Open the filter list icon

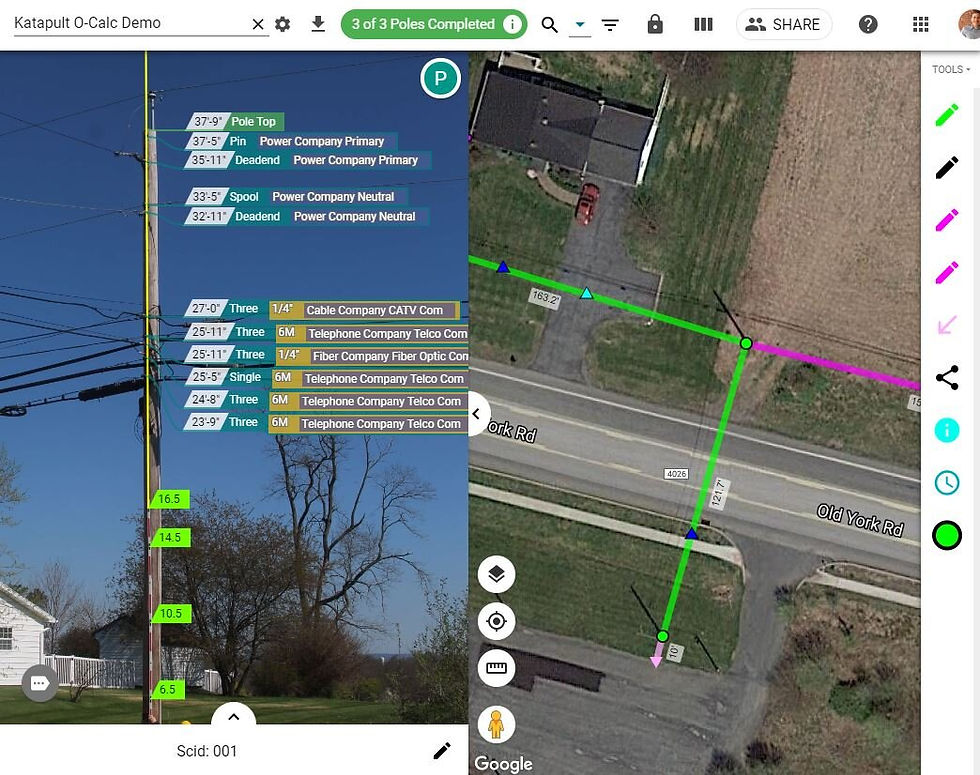[610, 25]
